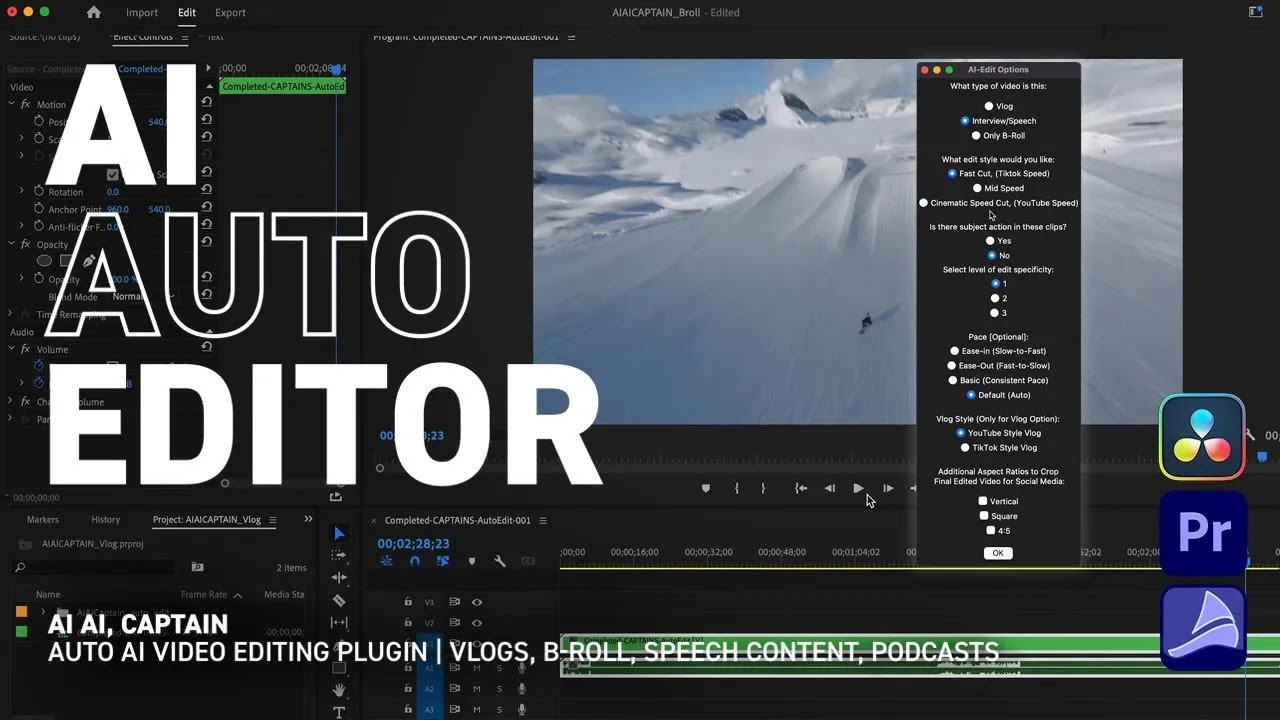Show hidden project panel tabs via double chevron
The width and height of the screenshot is (1280, 720).
pyautogui.click(x=308, y=519)
